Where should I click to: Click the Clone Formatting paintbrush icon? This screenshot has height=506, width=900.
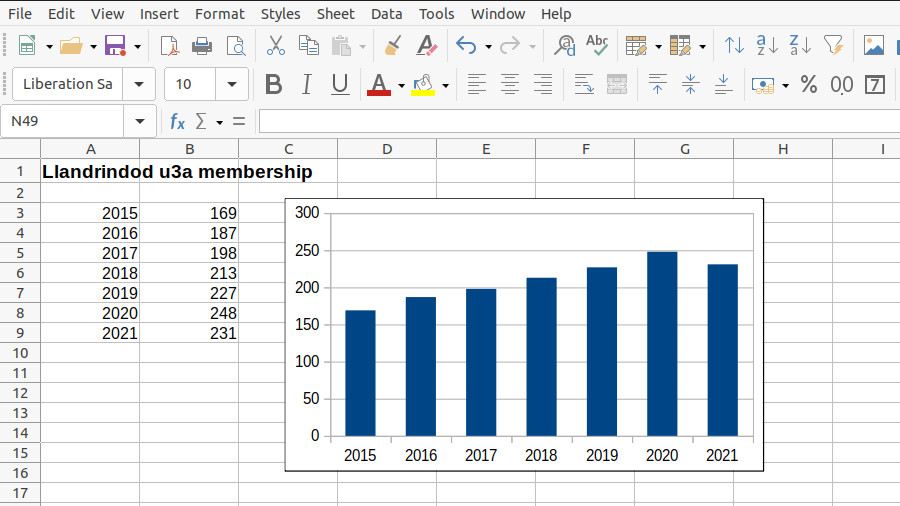pos(393,46)
